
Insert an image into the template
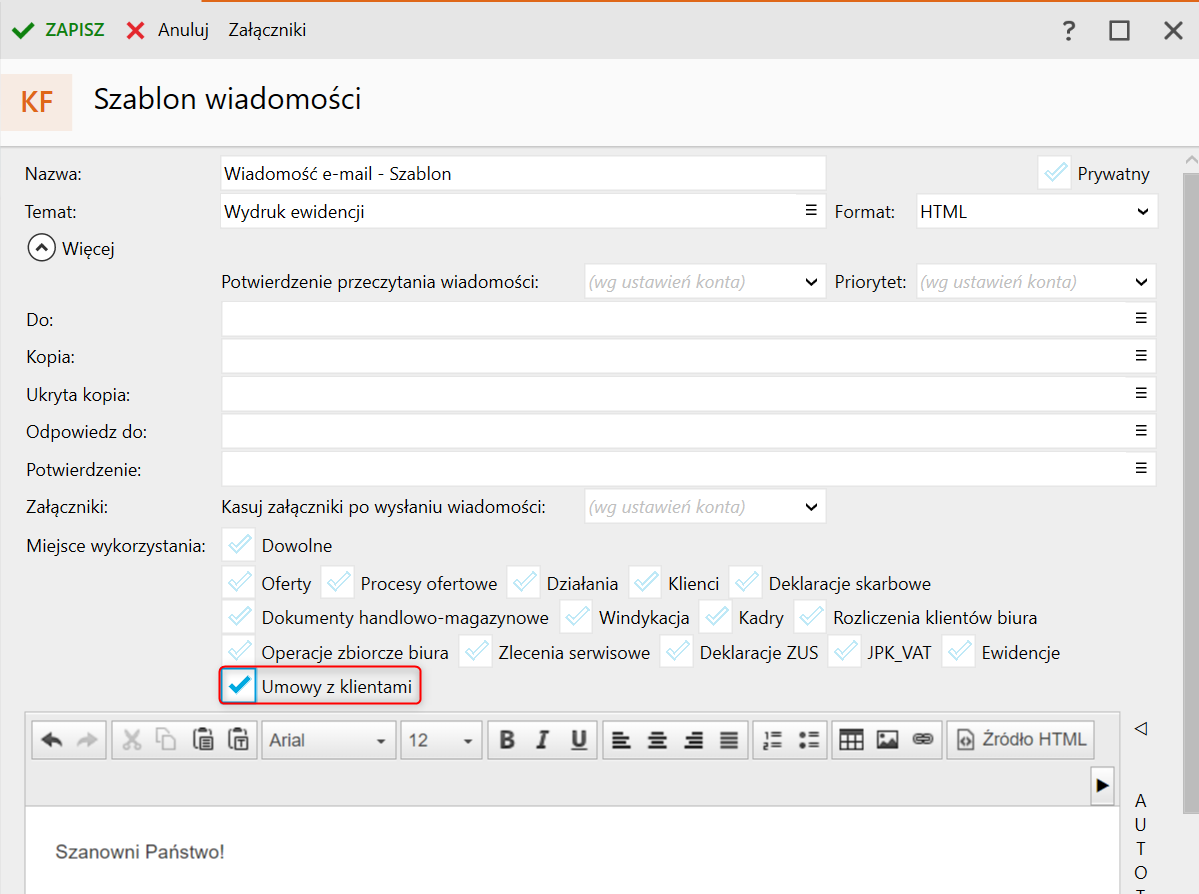pos(887,740)
